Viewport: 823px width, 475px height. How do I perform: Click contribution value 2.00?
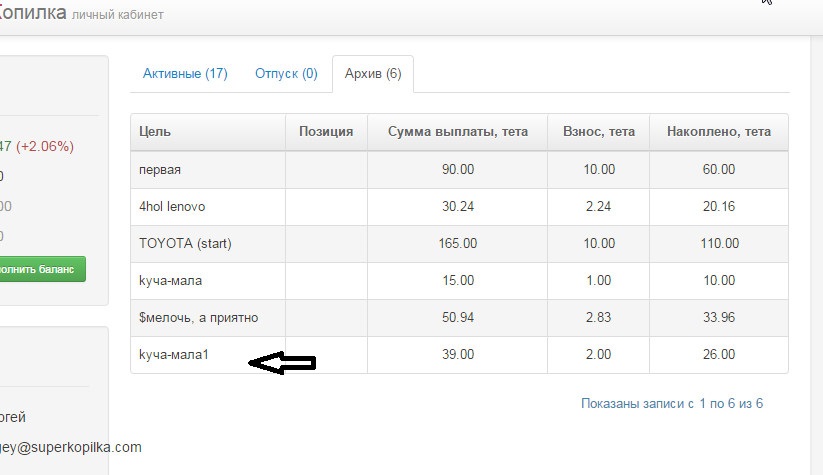[598, 354]
